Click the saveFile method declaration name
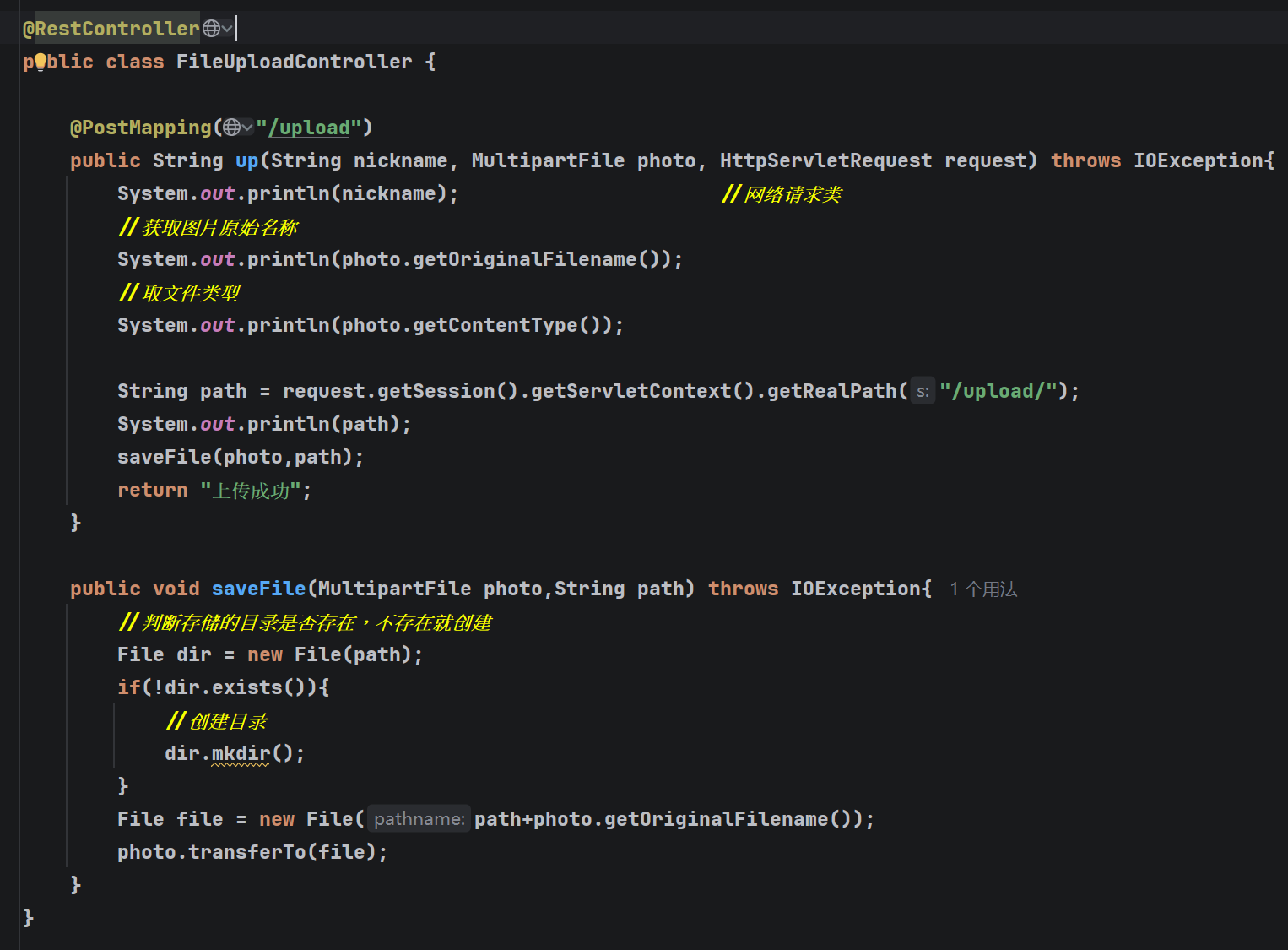This screenshot has width=1288, height=950. (258, 589)
